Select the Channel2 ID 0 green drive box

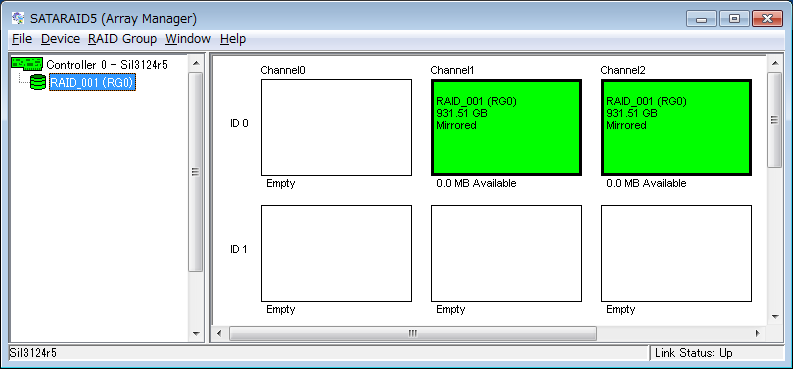[676, 127]
